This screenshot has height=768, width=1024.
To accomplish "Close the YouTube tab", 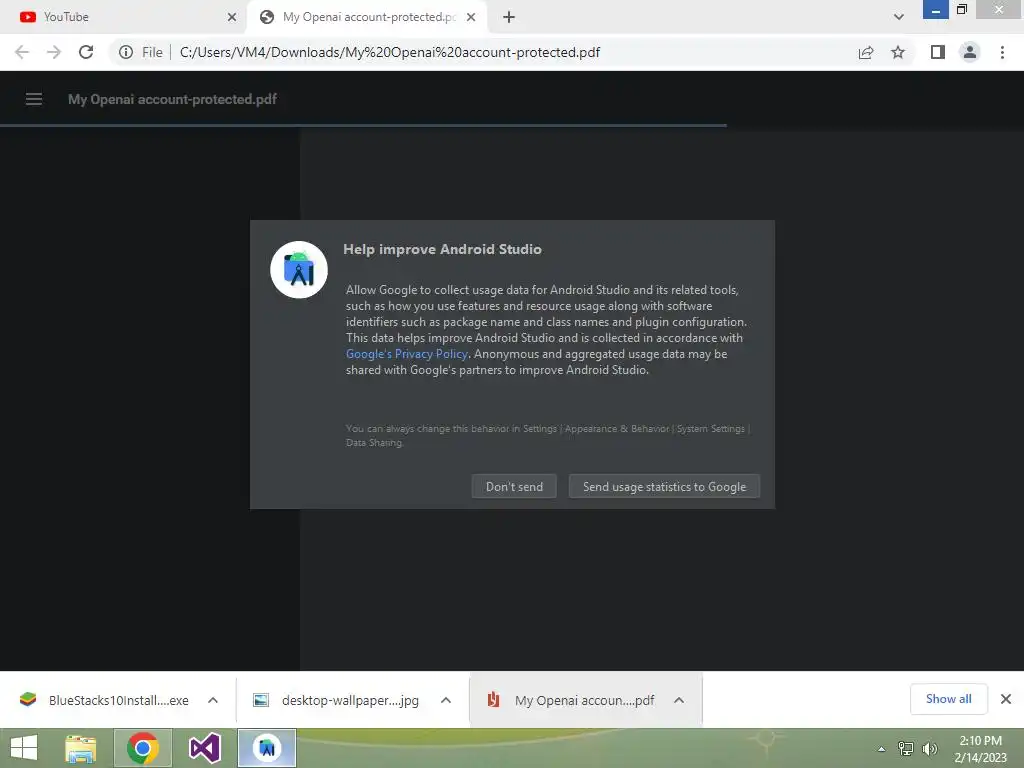I will click(x=232, y=17).
